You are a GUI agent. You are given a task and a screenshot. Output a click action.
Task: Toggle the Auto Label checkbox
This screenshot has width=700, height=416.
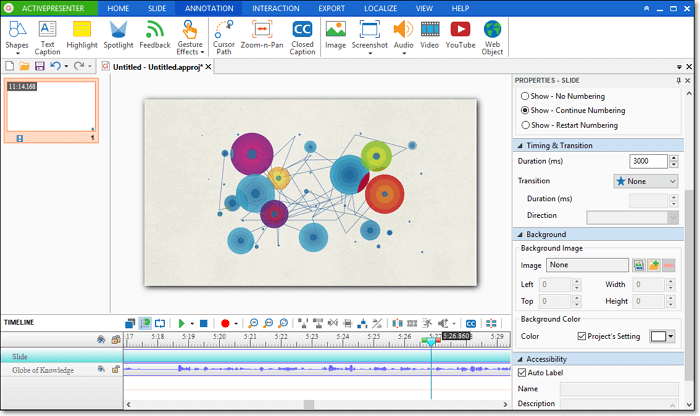pyautogui.click(x=523, y=373)
